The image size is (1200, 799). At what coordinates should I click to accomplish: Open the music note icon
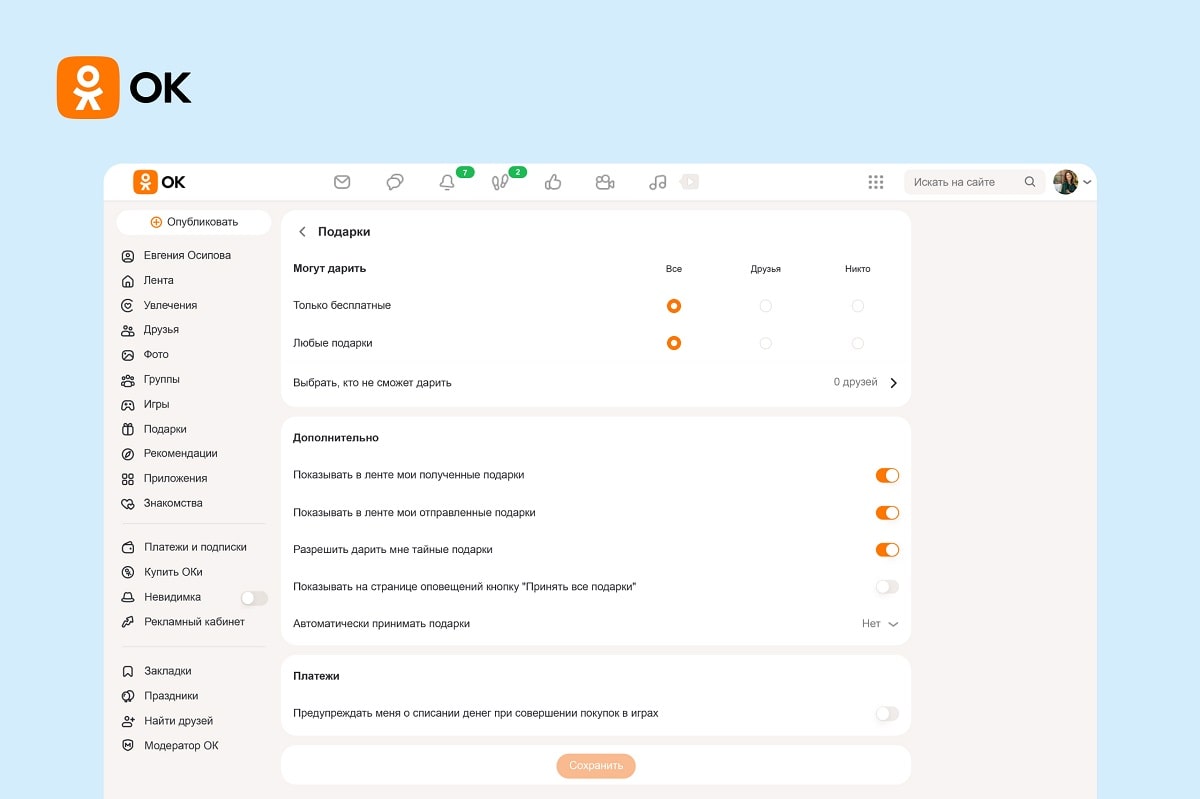coord(657,182)
